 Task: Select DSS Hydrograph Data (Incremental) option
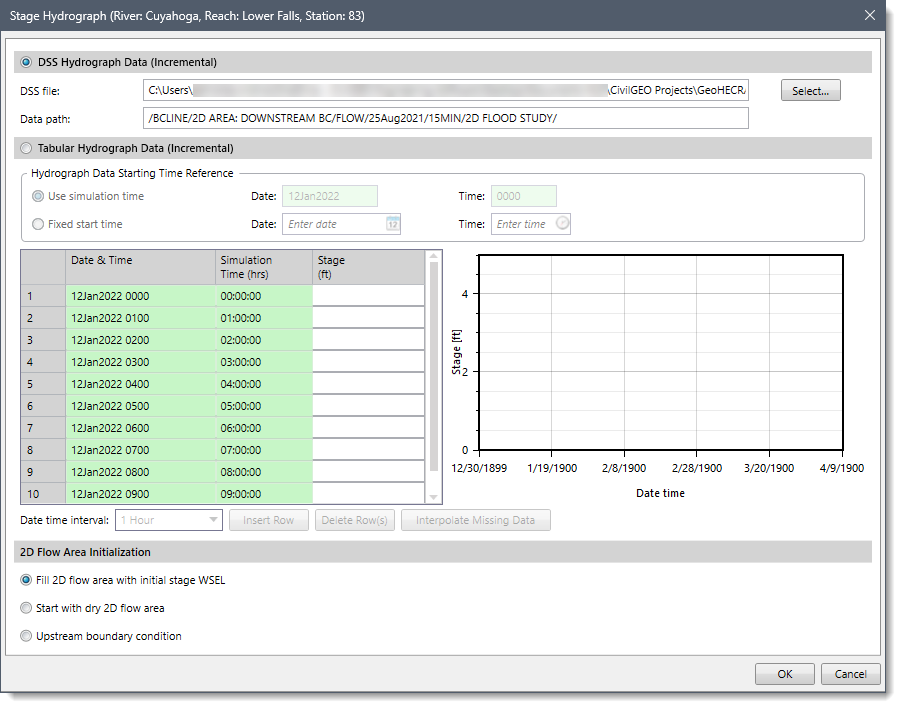[26, 62]
